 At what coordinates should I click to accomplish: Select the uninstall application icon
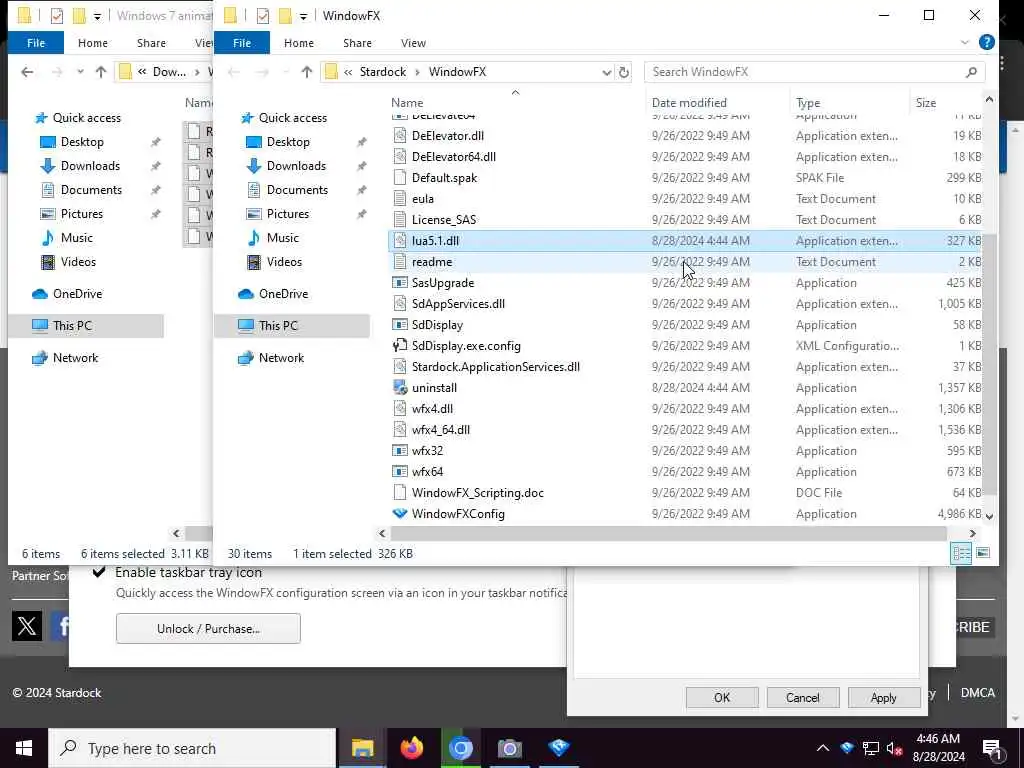(400, 388)
